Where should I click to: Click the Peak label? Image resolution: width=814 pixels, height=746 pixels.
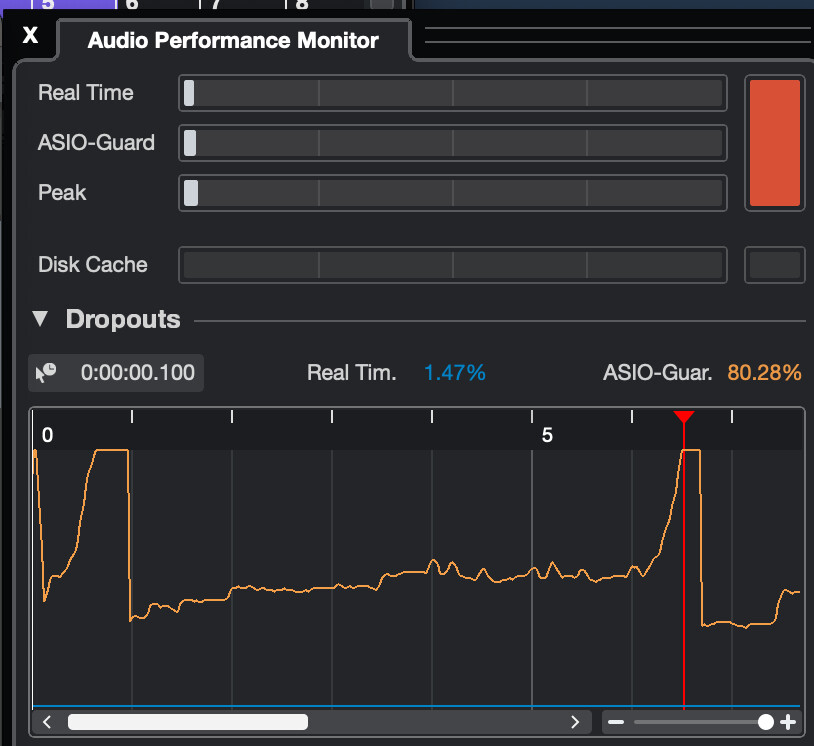coord(62,193)
